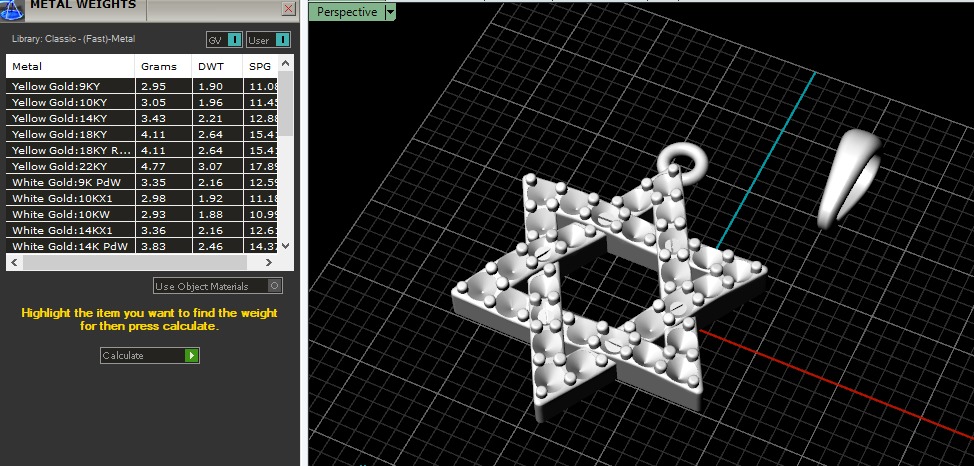Viewport: 974px width, 466px height.
Task: Click the horizontal scrollbar thumb in metal list
Action: click(x=134, y=262)
